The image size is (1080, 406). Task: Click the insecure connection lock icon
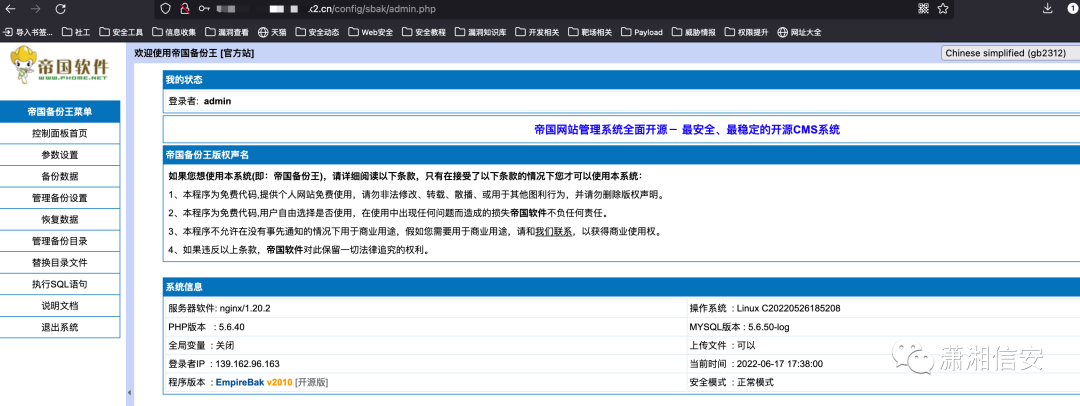tap(184, 9)
